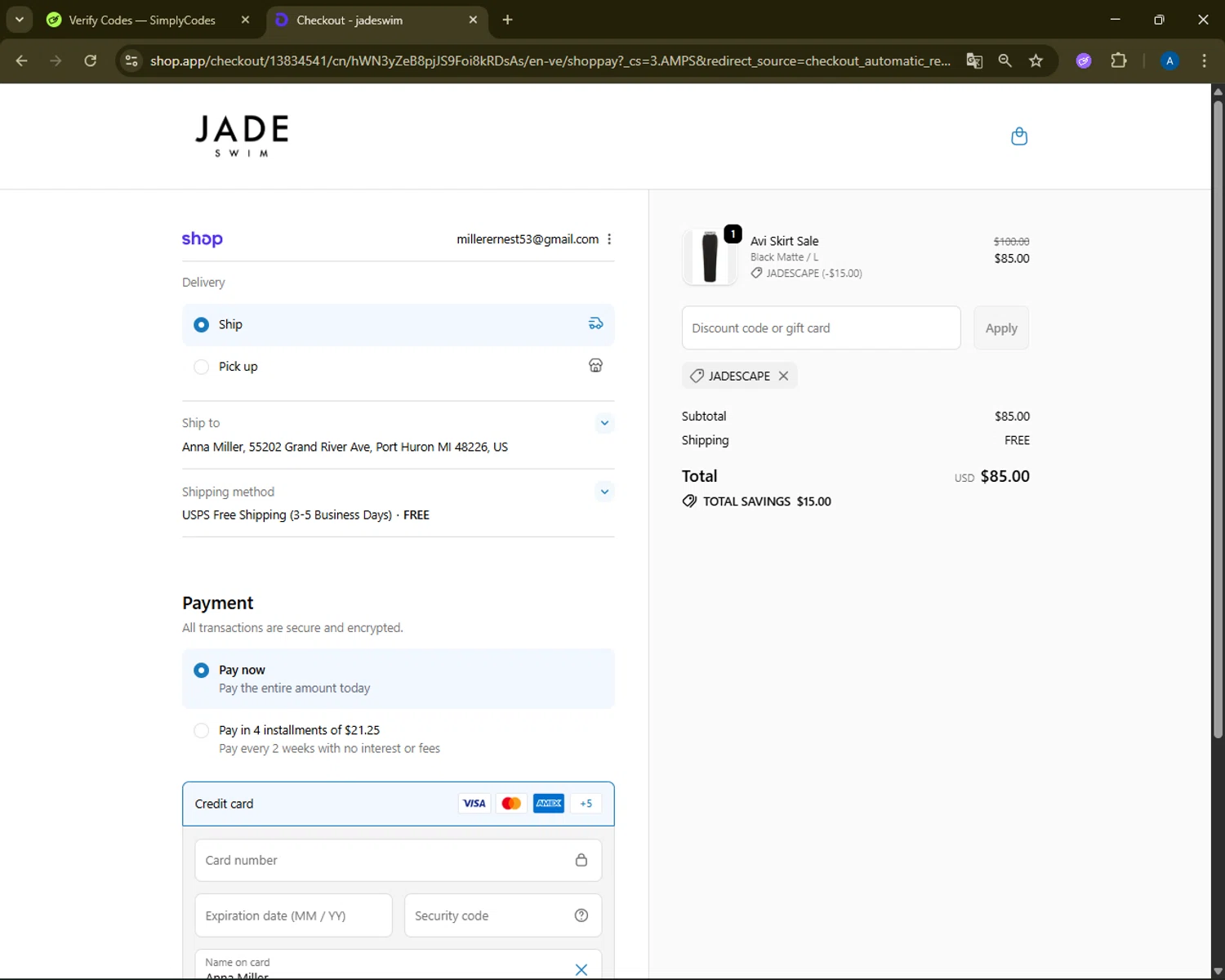The height and width of the screenshot is (980, 1225).
Task: Click the purple extension icon in toolbar
Action: pos(1084,61)
